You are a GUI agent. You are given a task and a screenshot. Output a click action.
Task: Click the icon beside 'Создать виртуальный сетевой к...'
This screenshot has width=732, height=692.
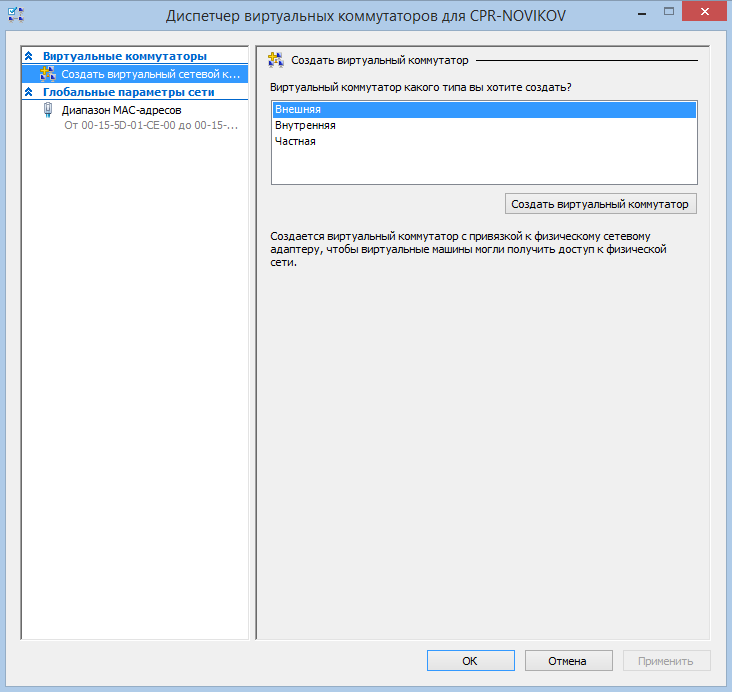[x=47, y=74]
